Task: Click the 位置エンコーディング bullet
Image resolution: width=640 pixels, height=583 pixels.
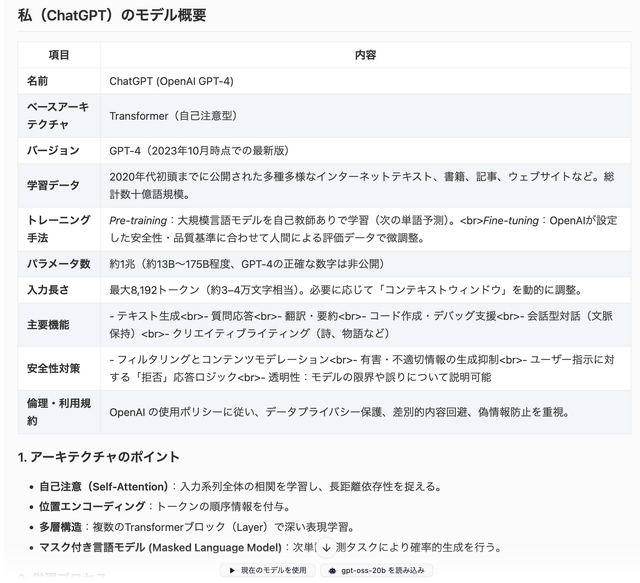Action: tap(164, 507)
